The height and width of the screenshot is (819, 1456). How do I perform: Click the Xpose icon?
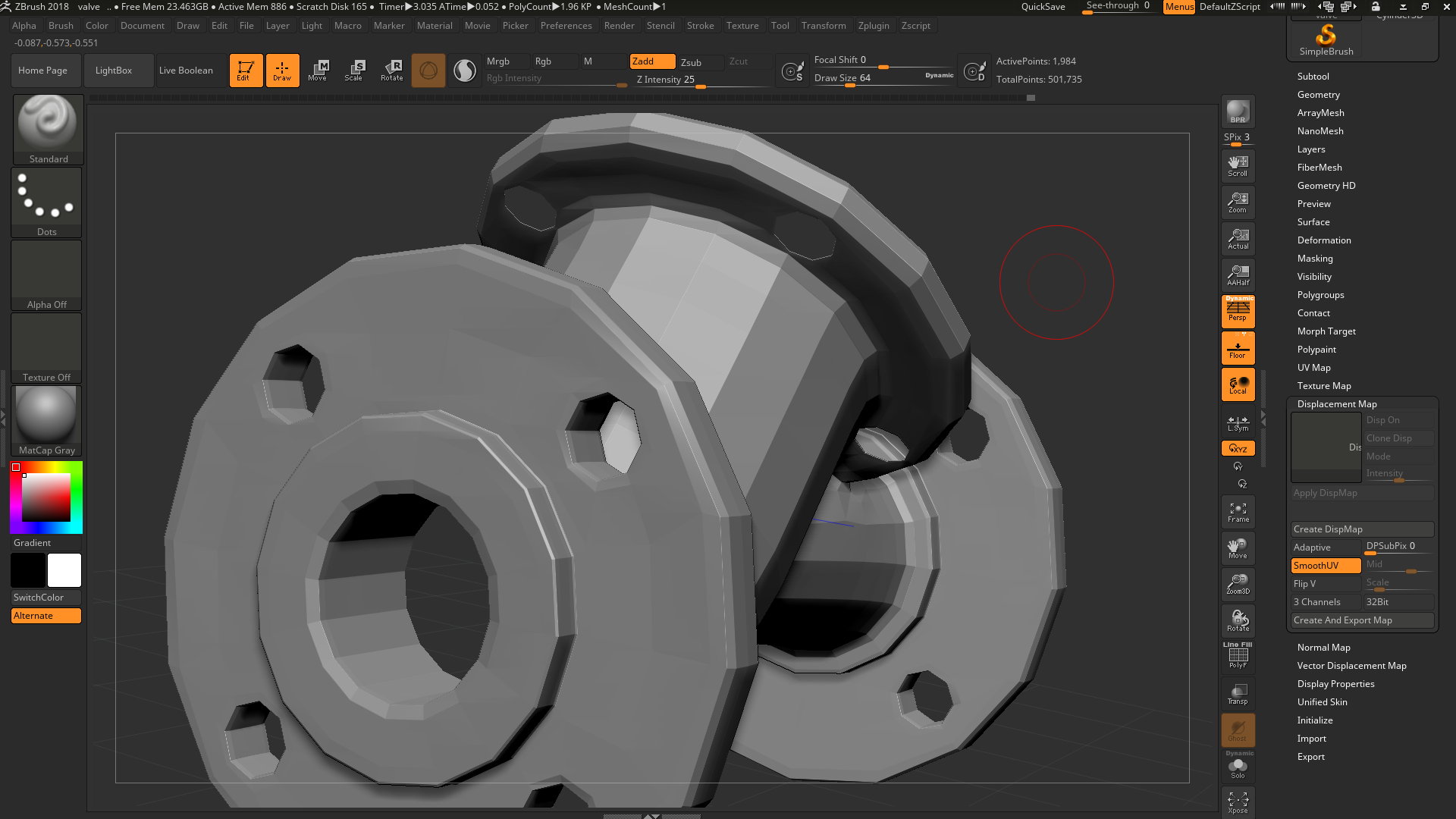(1238, 803)
